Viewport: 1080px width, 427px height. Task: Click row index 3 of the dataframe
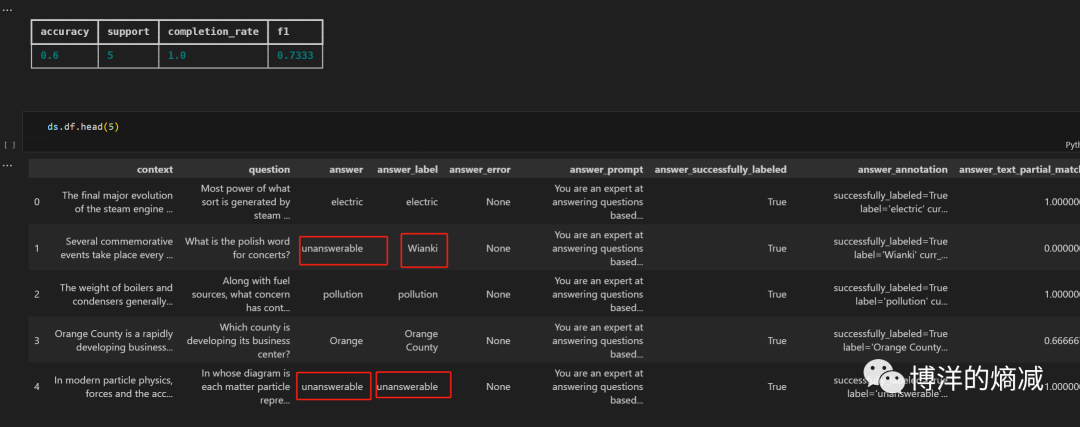37,340
